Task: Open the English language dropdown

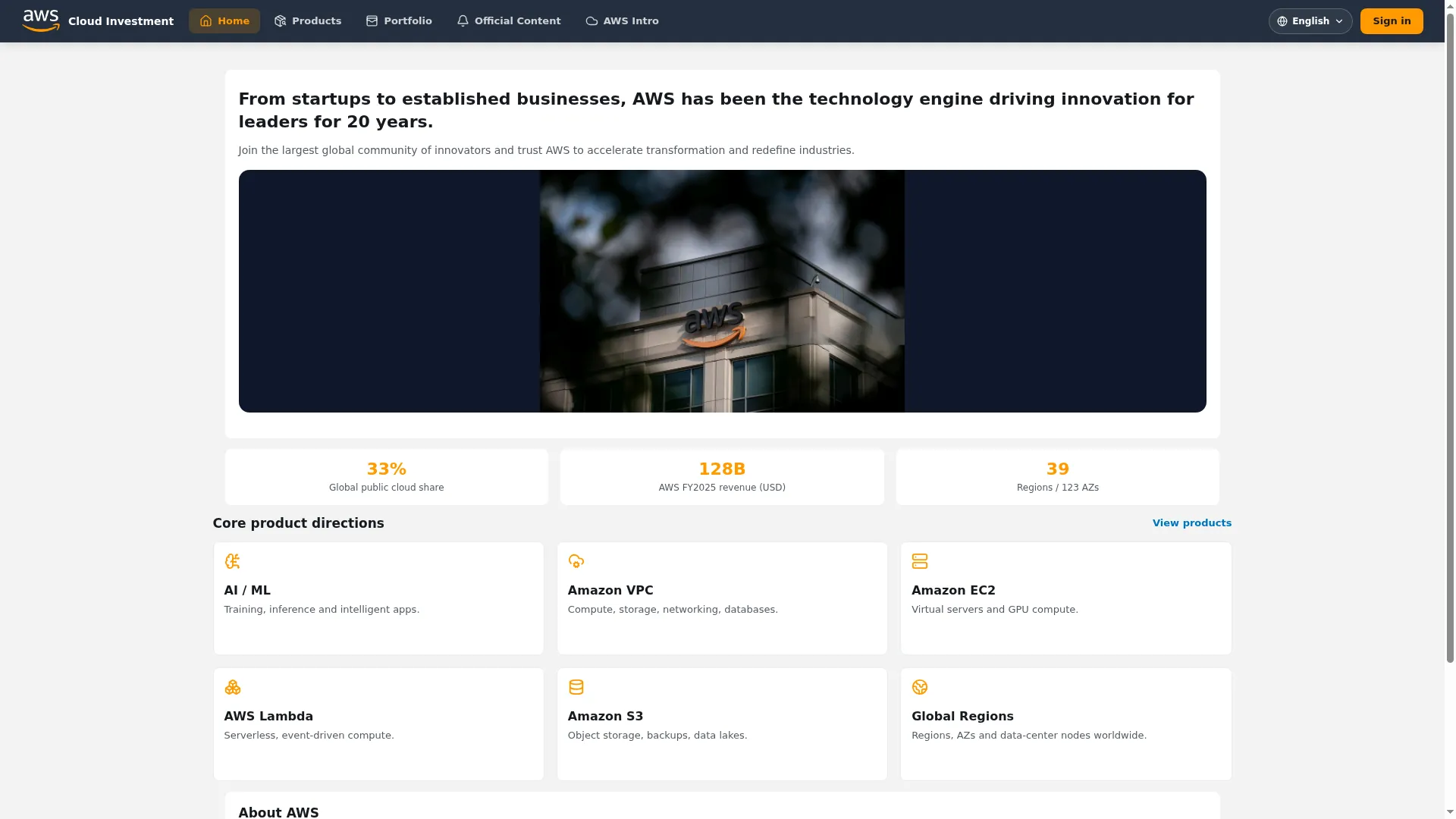Action: point(1310,21)
